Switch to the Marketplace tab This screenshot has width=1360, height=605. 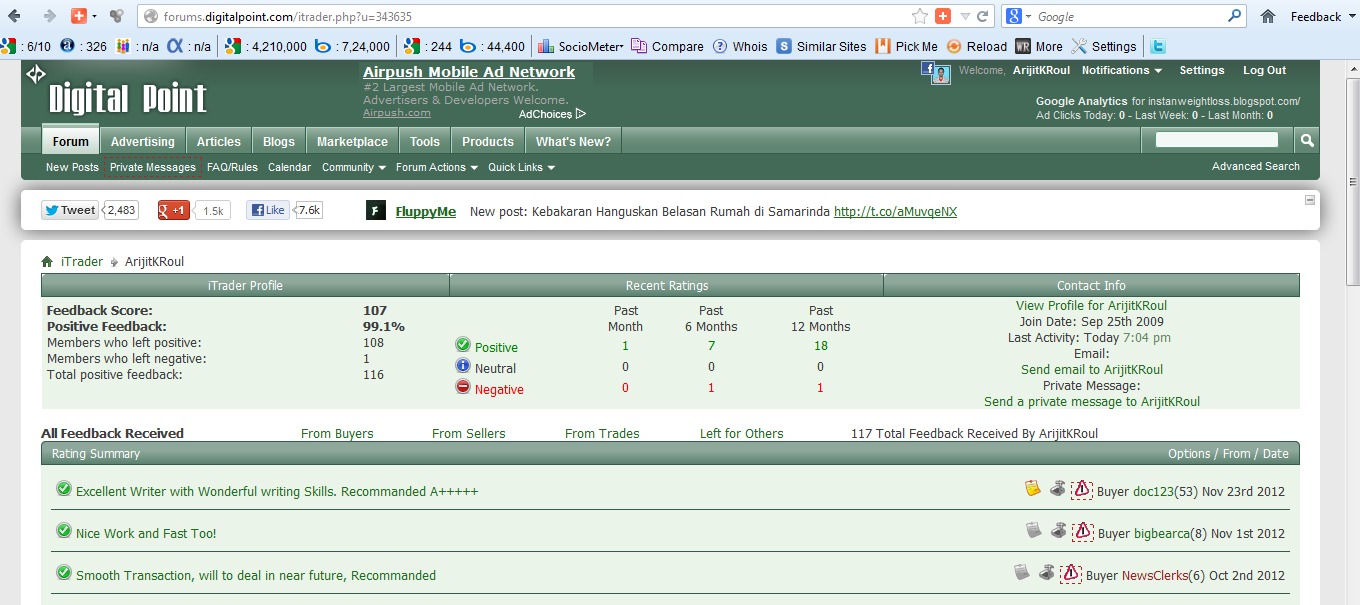(352, 141)
